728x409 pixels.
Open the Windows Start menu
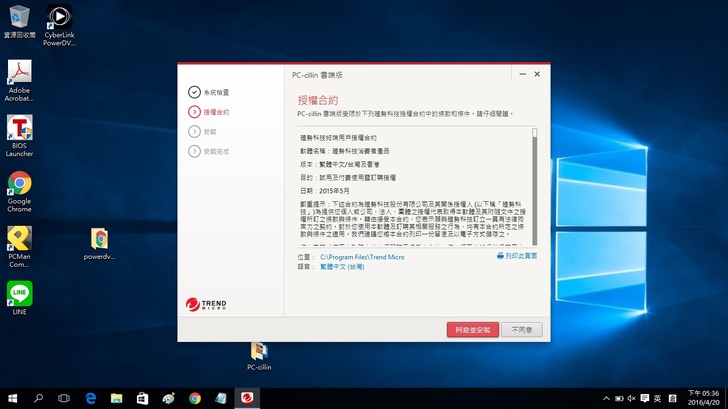click(12, 398)
